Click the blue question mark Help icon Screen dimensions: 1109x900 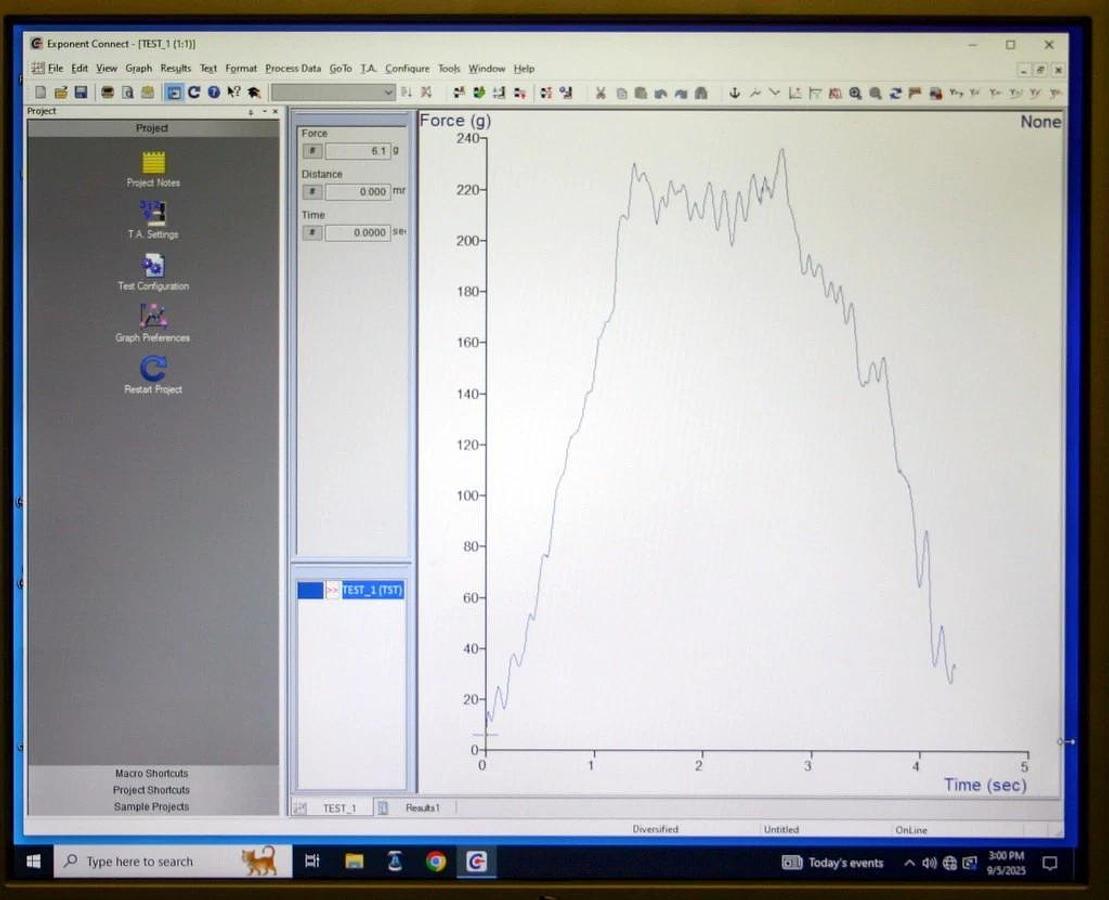214,91
